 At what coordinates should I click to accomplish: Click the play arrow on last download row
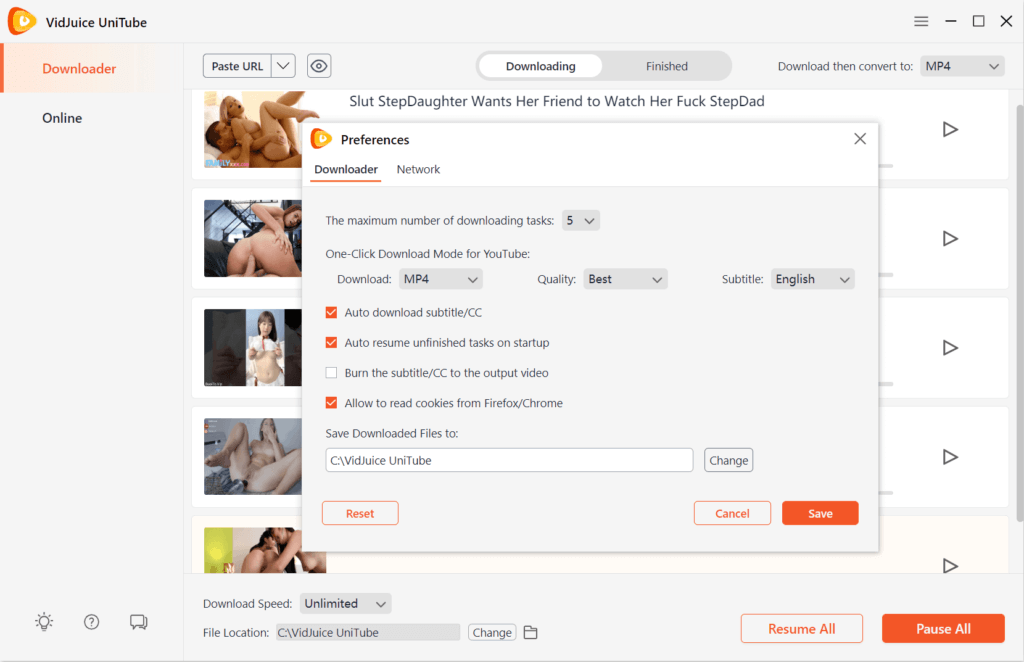950,565
